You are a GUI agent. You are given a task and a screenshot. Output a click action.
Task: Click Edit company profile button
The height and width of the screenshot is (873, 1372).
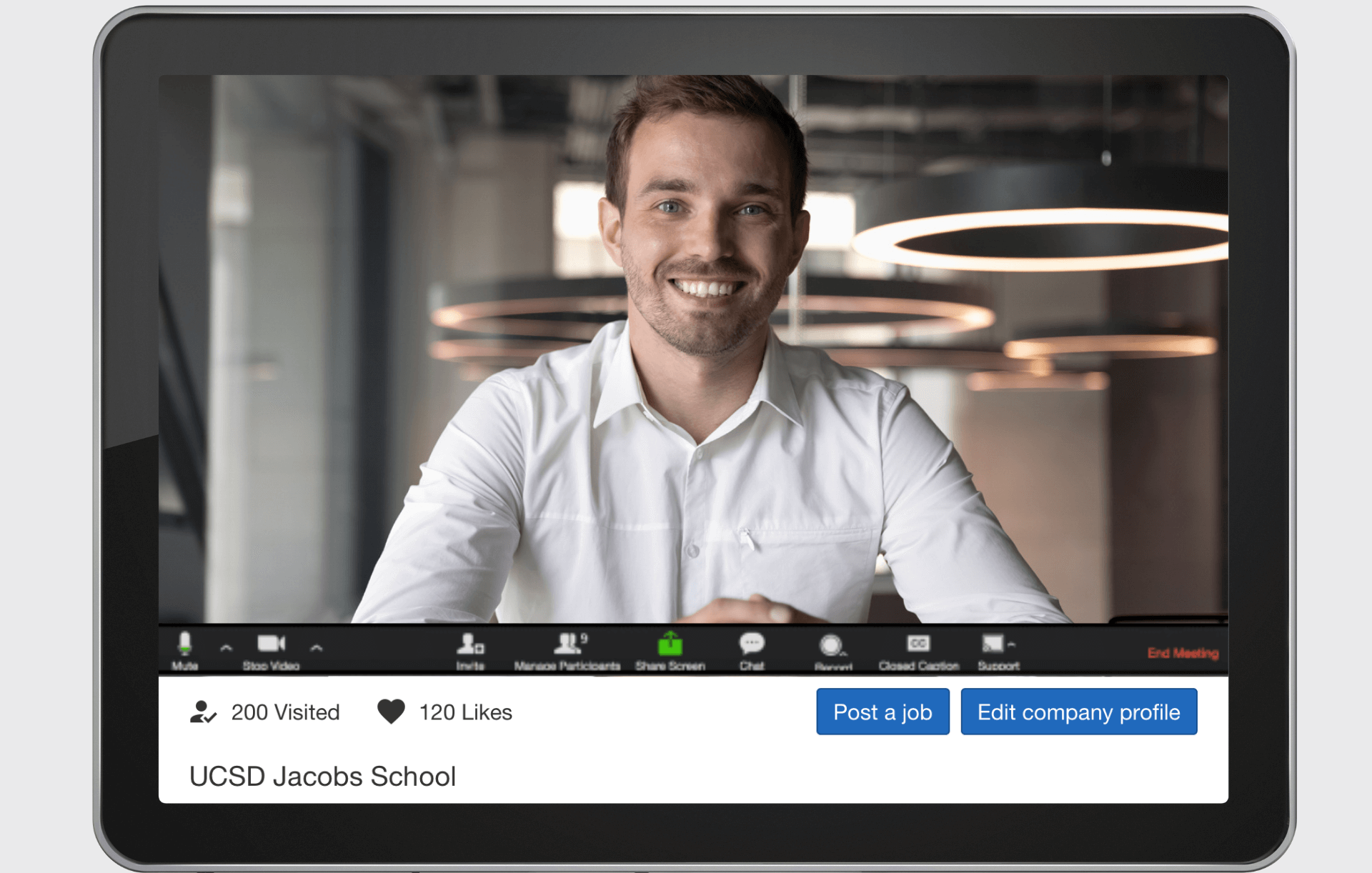(1078, 712)
